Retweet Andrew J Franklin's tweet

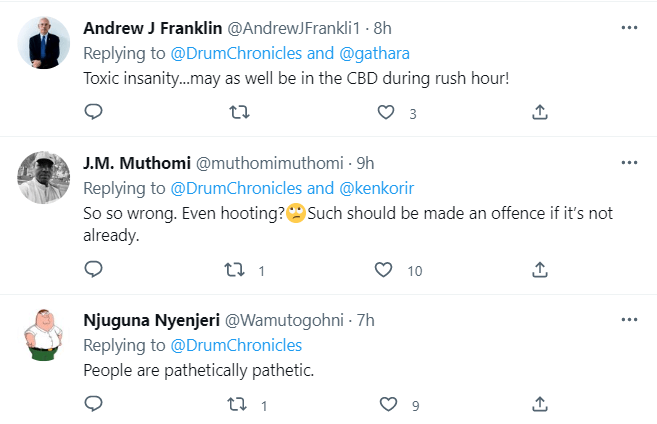240,112
